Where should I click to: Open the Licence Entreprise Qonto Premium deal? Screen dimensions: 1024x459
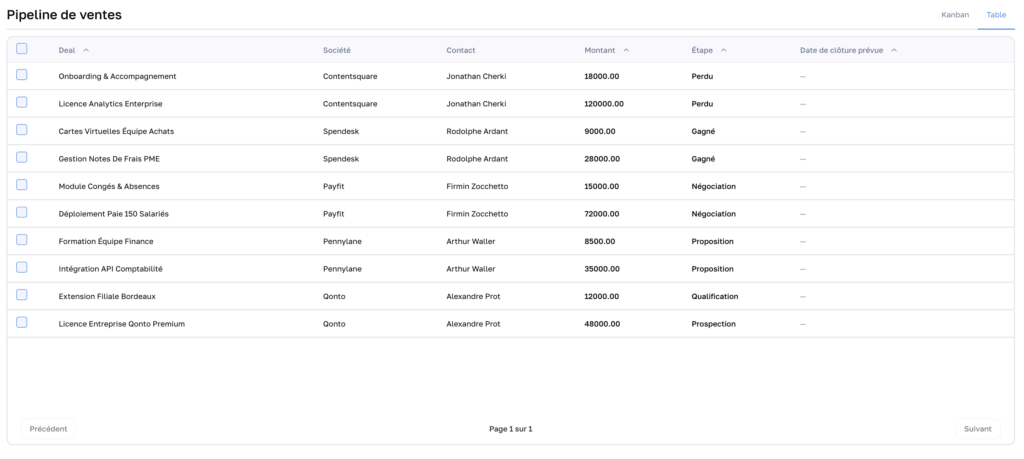[x=122, y=324]
